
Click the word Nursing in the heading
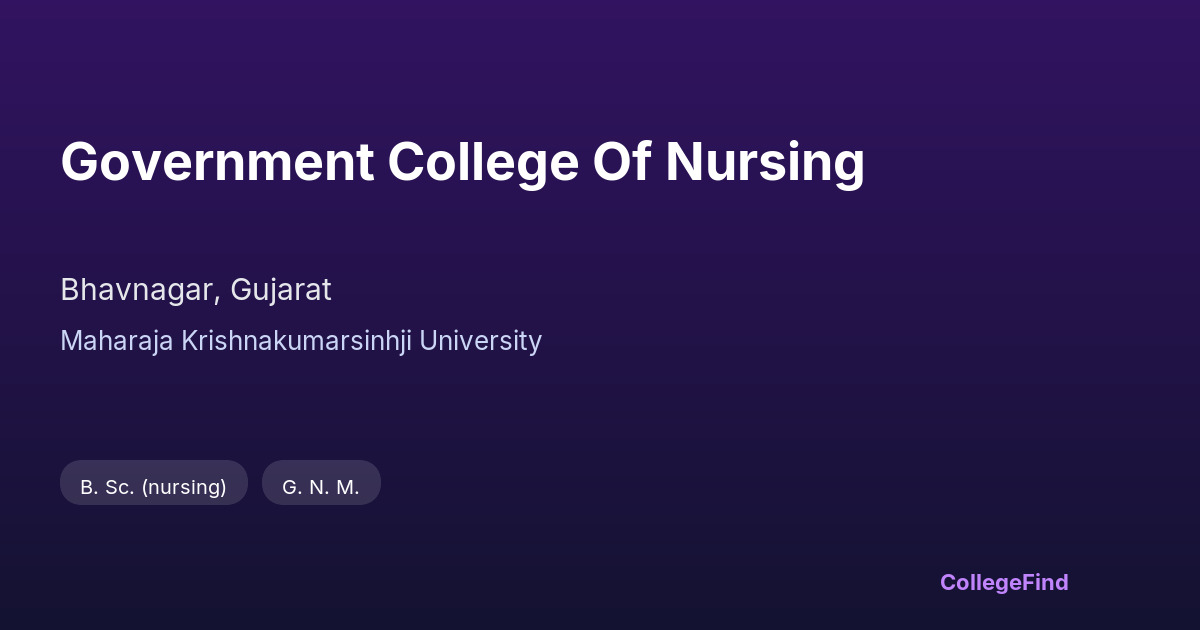765,162
